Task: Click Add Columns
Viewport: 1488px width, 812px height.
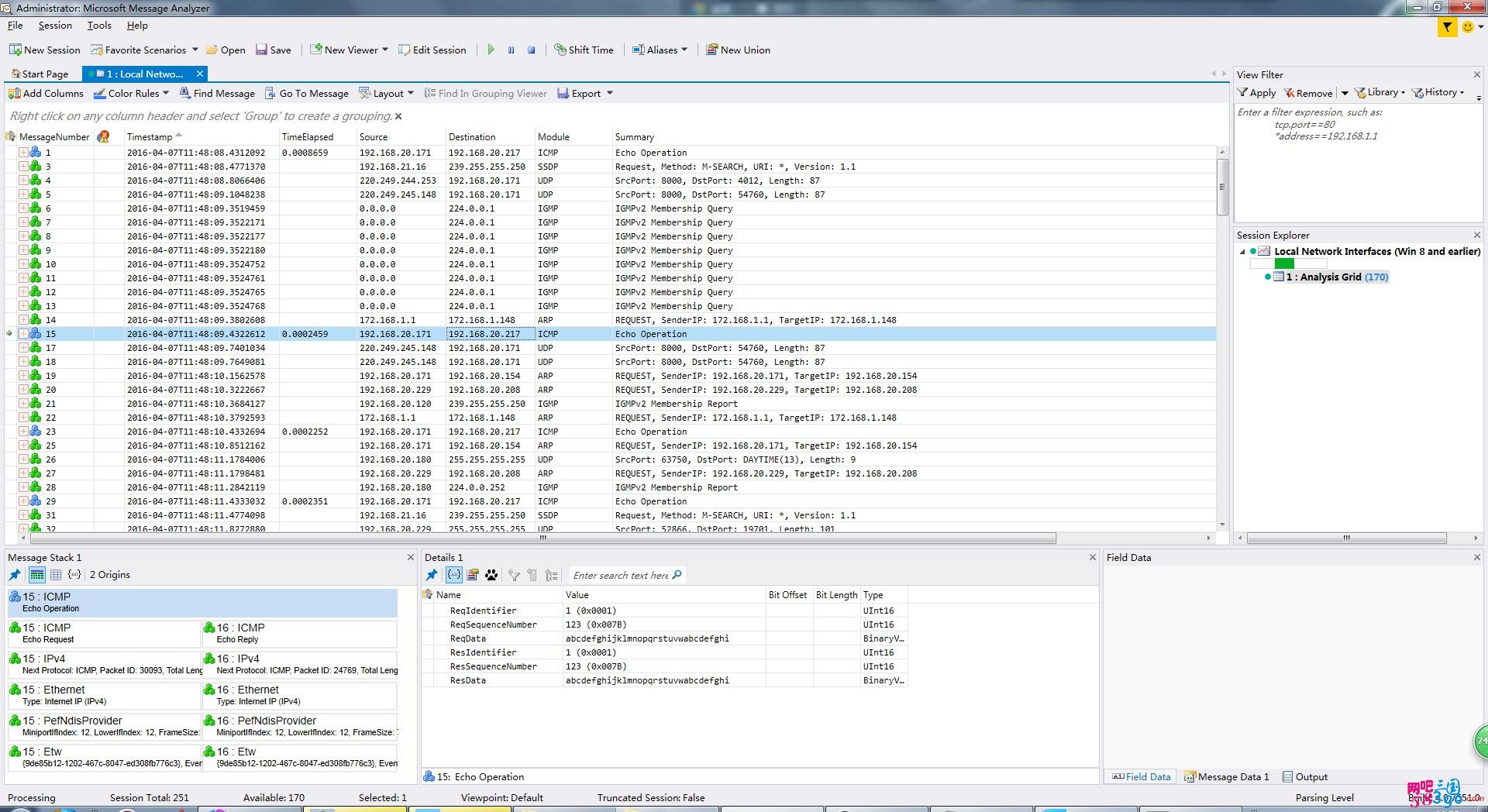Action: [46, 93]
